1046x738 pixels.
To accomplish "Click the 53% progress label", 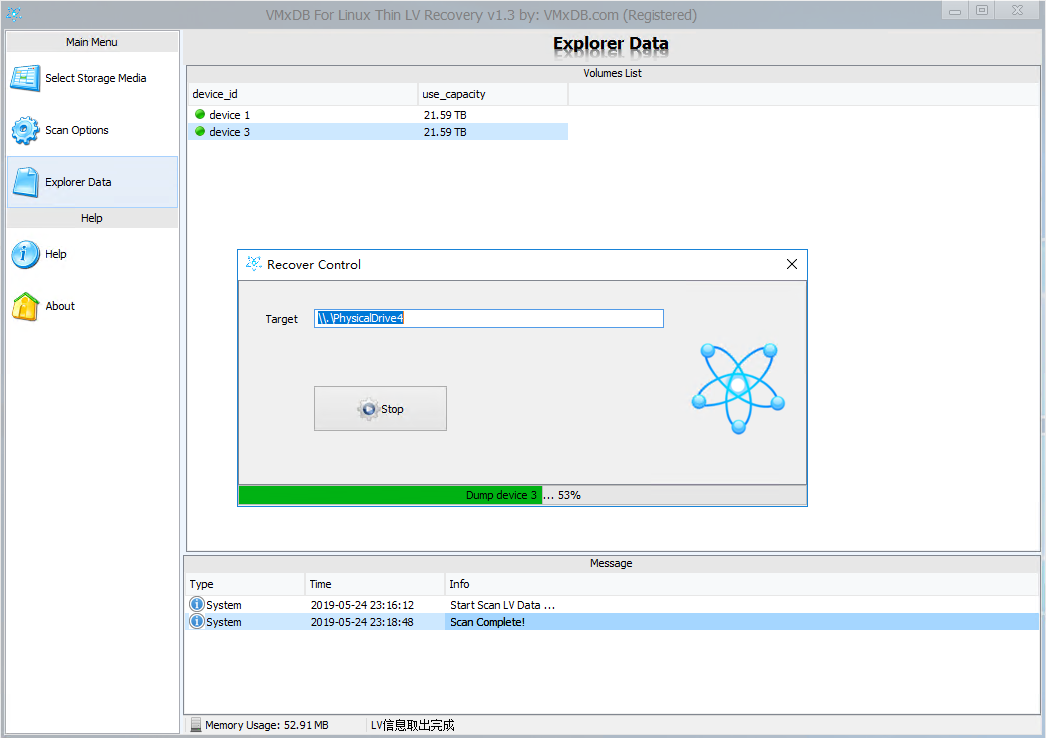I will (x=569, y=495).
